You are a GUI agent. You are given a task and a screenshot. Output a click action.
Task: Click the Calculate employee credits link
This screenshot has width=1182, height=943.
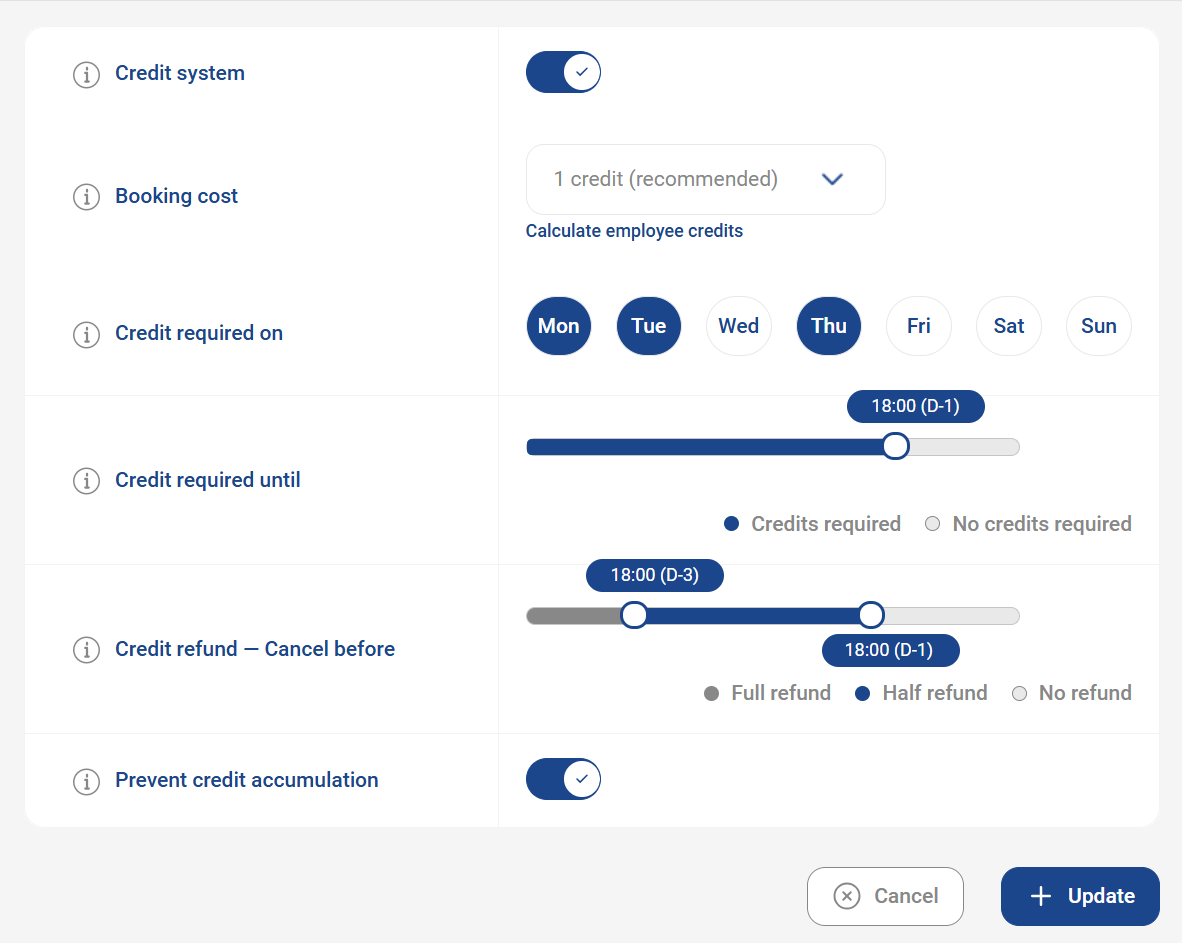click(x=634, y=231)
